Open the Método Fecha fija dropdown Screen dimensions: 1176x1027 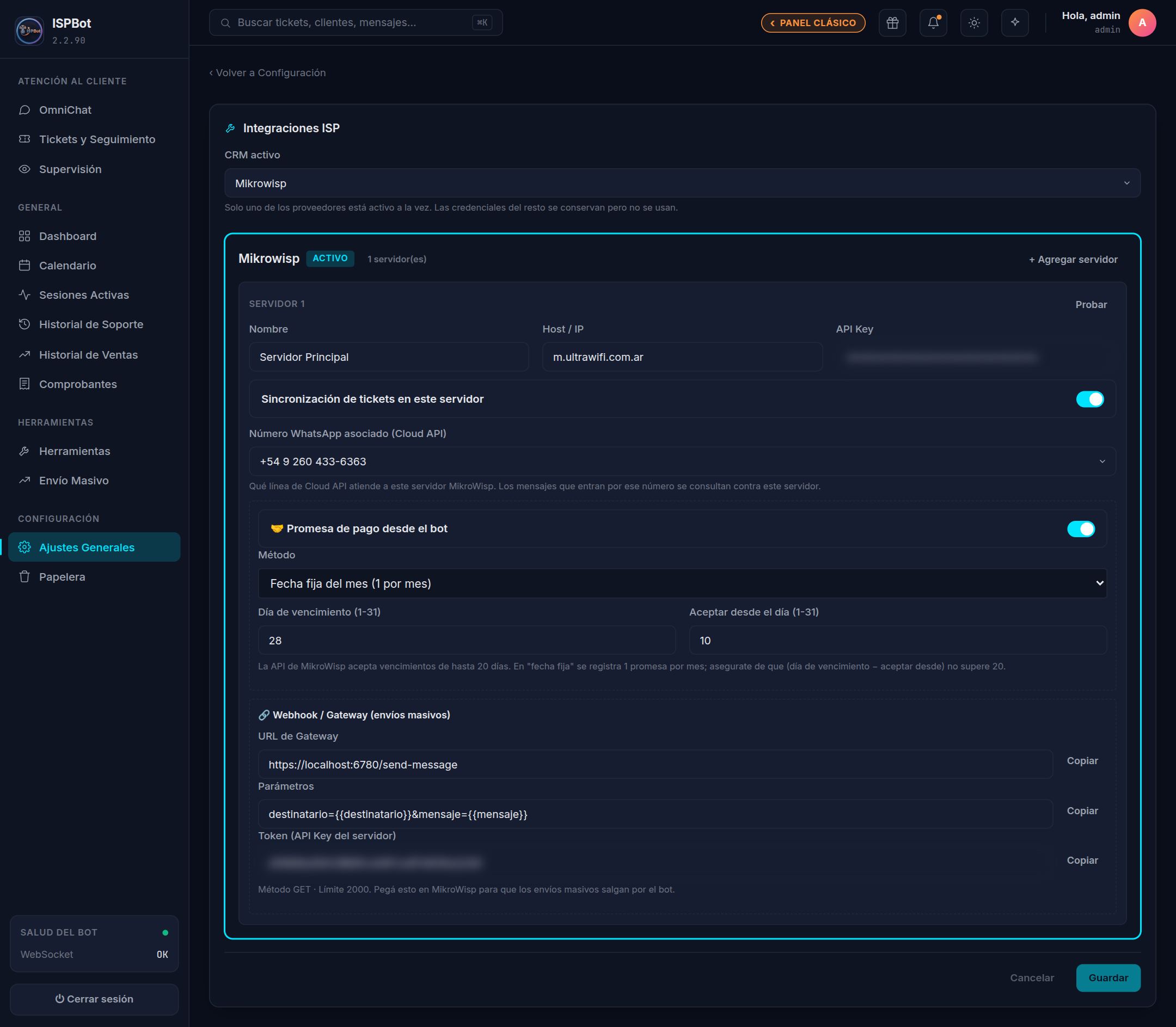(682, 583)
